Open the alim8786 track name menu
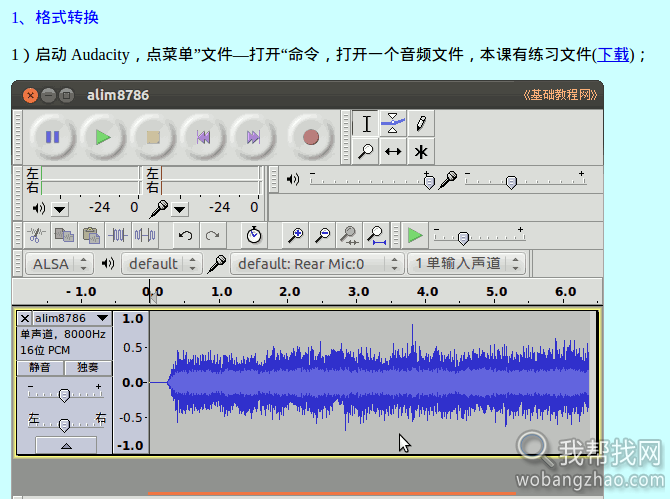 coord(72,318)
